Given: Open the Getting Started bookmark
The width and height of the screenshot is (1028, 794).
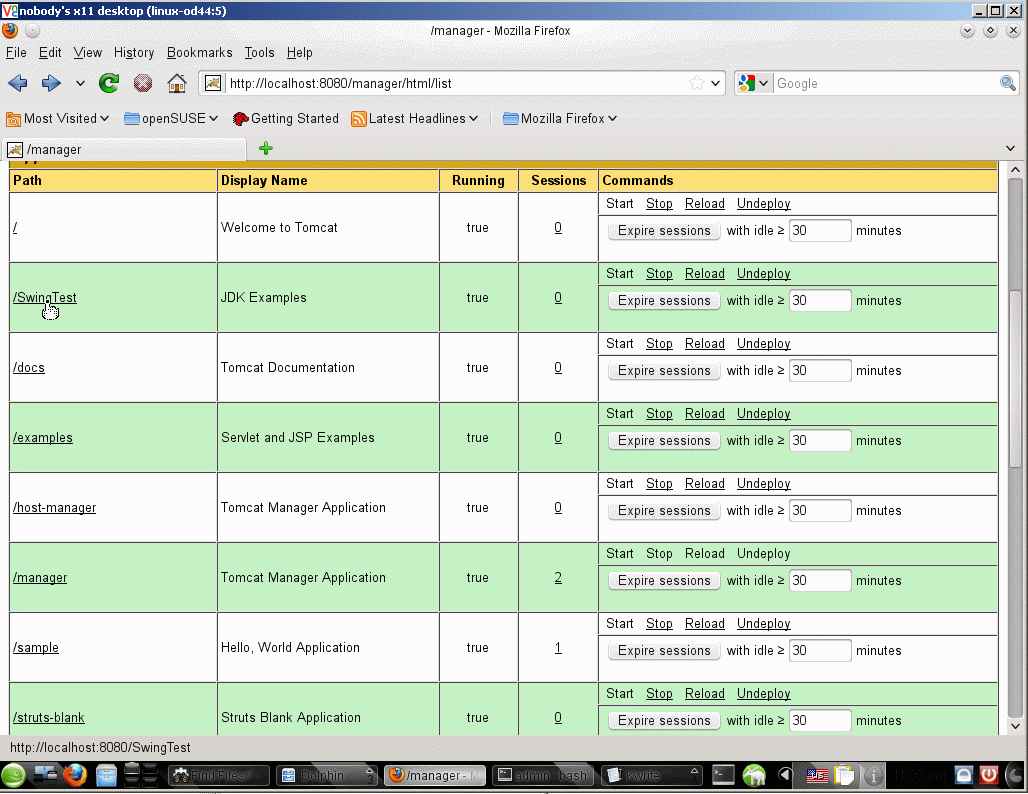Looking at the screenshot, I should [286, 119].
